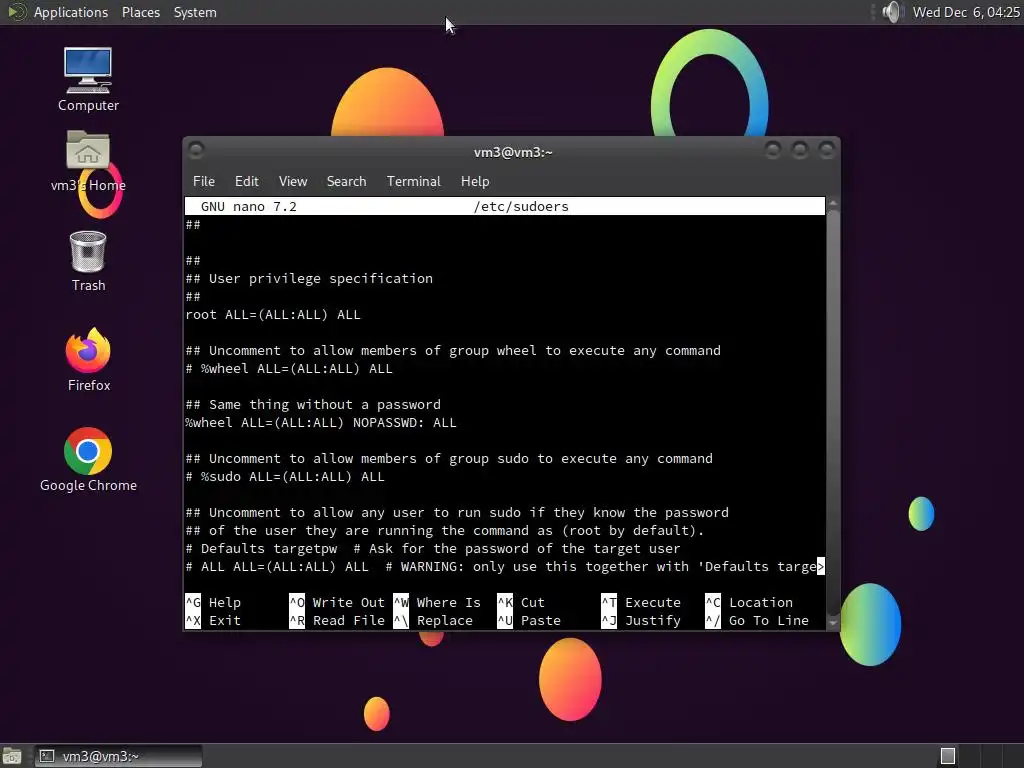This screenshot has width=1024, height=768.
Task: Click the line 'root ALL=(ALL:ALL) ALL'
Action: point(273,315)
